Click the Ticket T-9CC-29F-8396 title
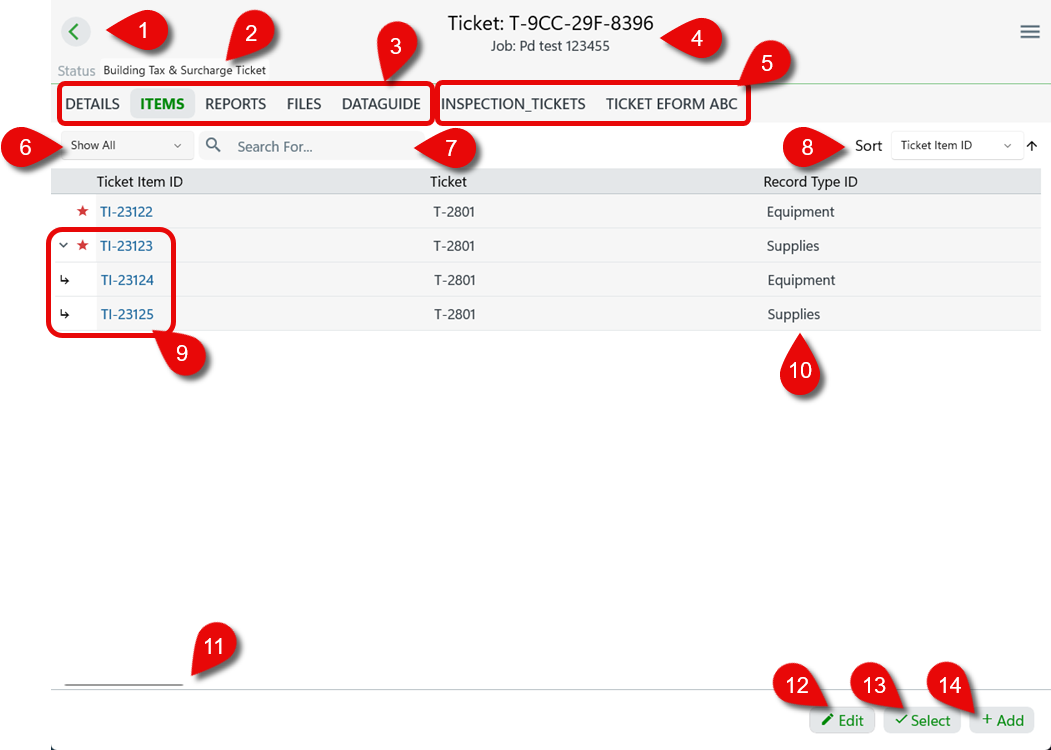 pyautogui.click(x=550, y=23)
